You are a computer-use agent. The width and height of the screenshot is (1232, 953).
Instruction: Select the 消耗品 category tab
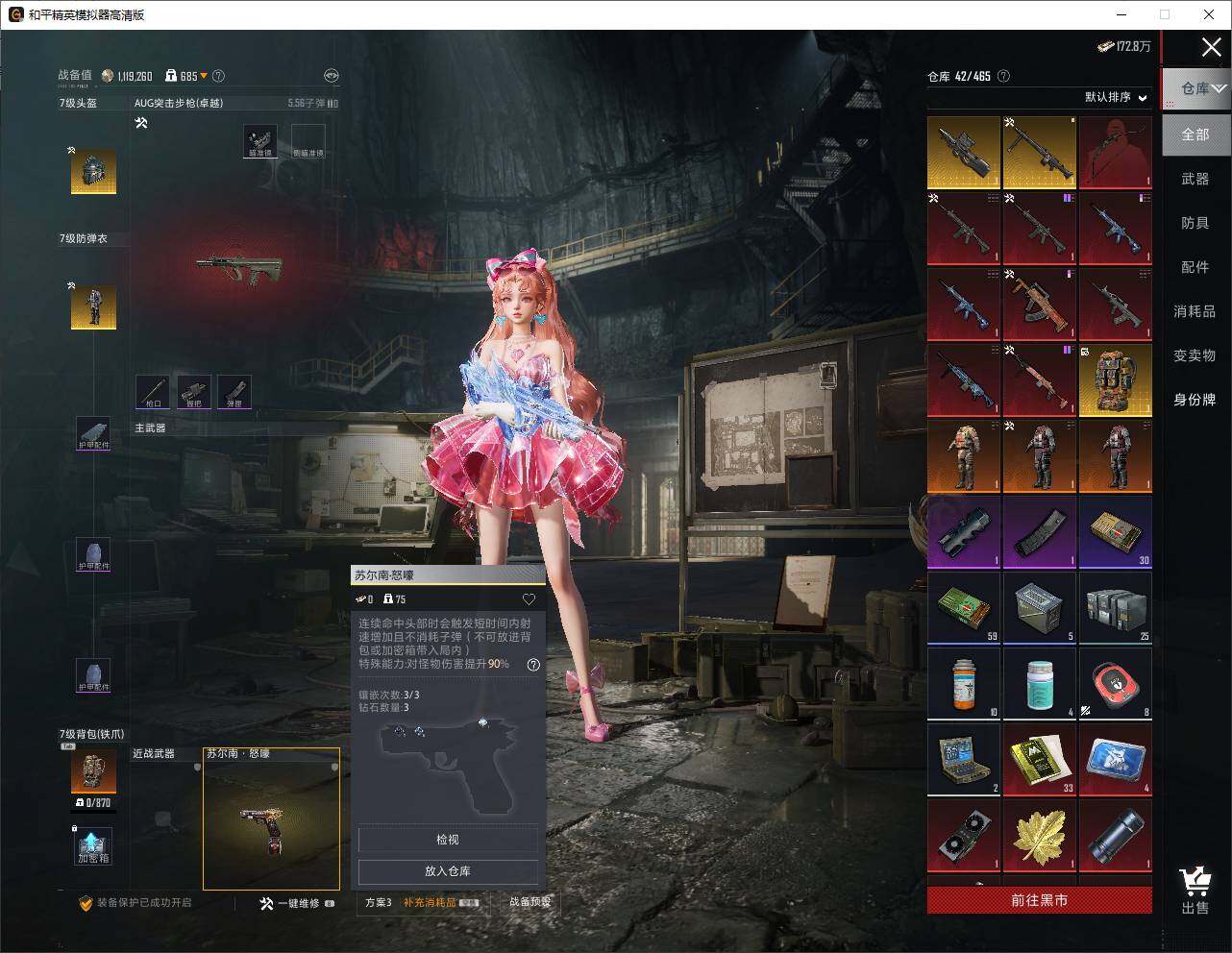1195,311
